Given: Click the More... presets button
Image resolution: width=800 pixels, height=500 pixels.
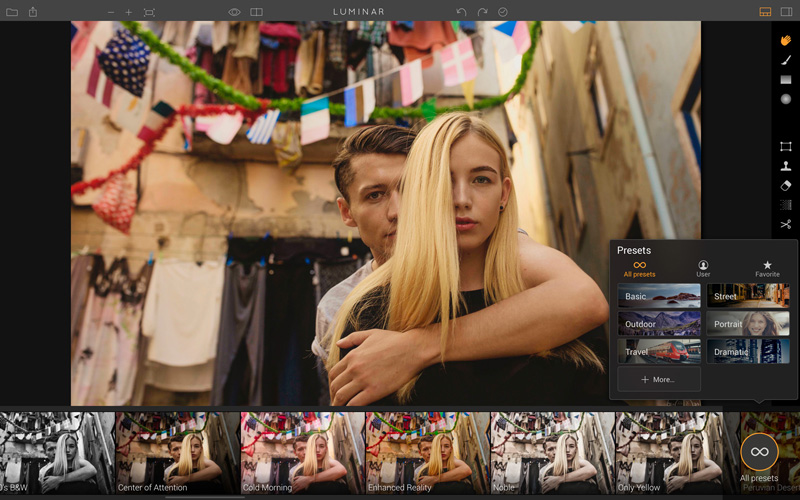Looking at the screenshot, I should point(659,379).
